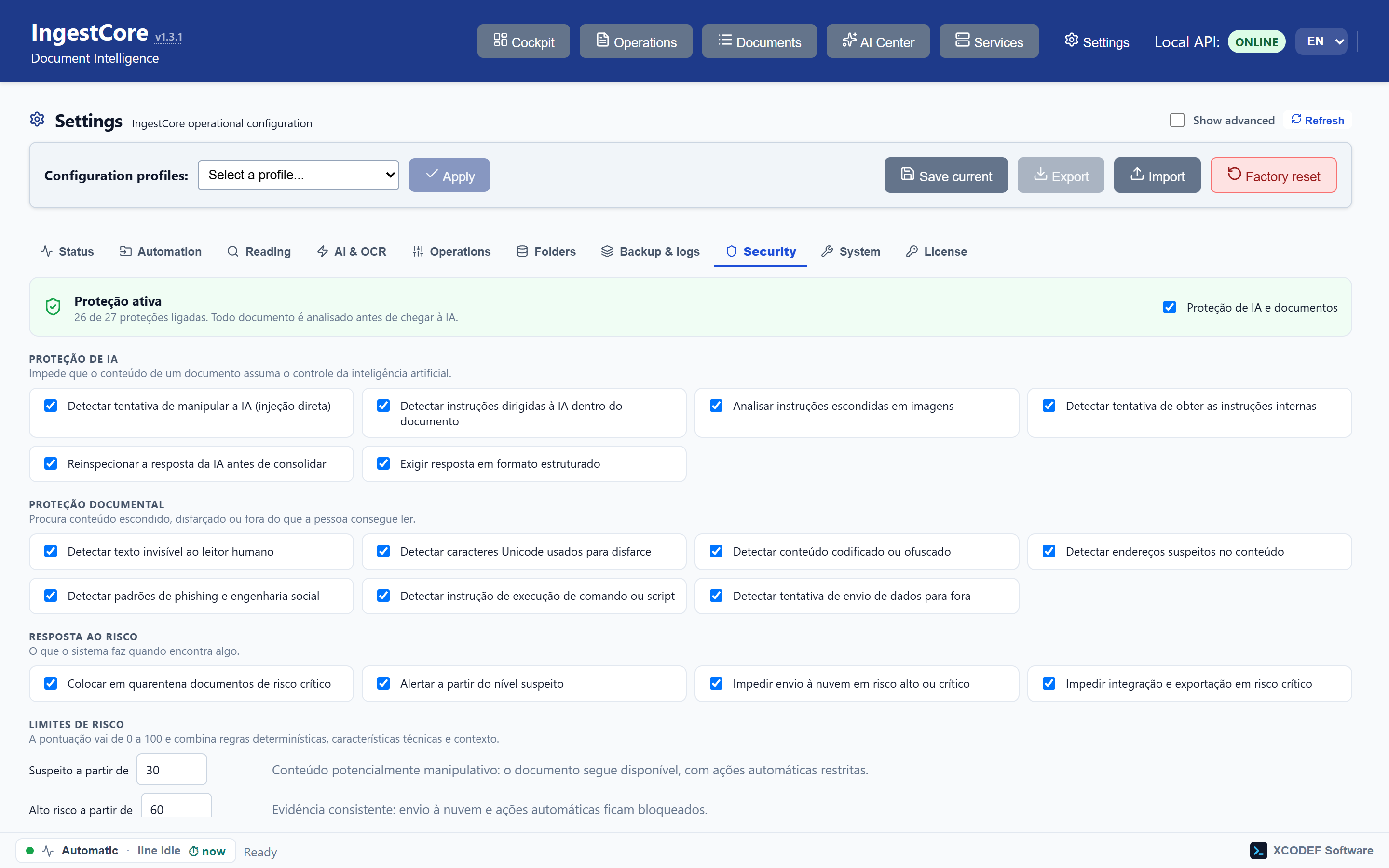Click the AI & OCR lightning icon
The image size is (1389, 868).
click(323, 251)
